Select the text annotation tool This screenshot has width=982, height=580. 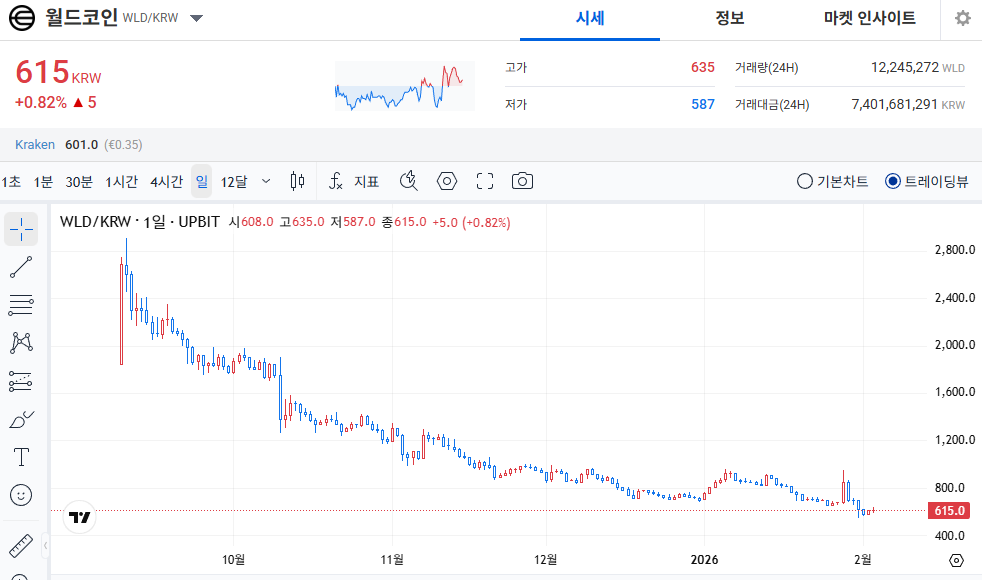21,457
